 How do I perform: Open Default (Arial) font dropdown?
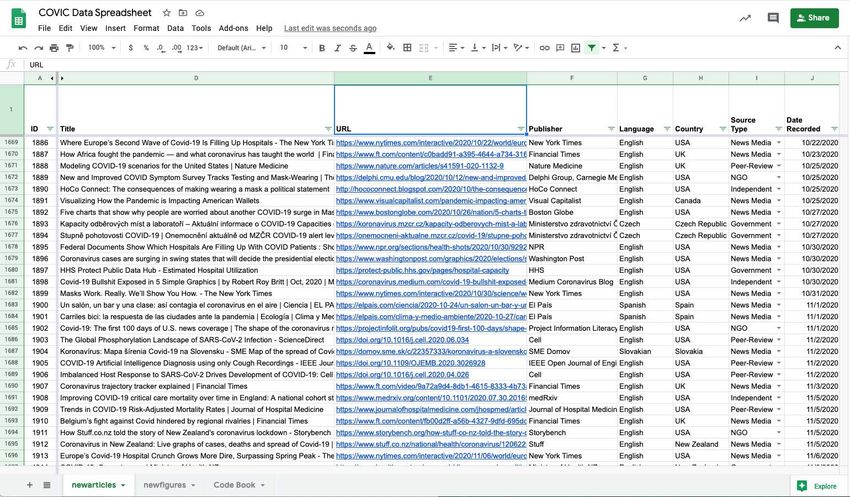(x=241, y=48)
